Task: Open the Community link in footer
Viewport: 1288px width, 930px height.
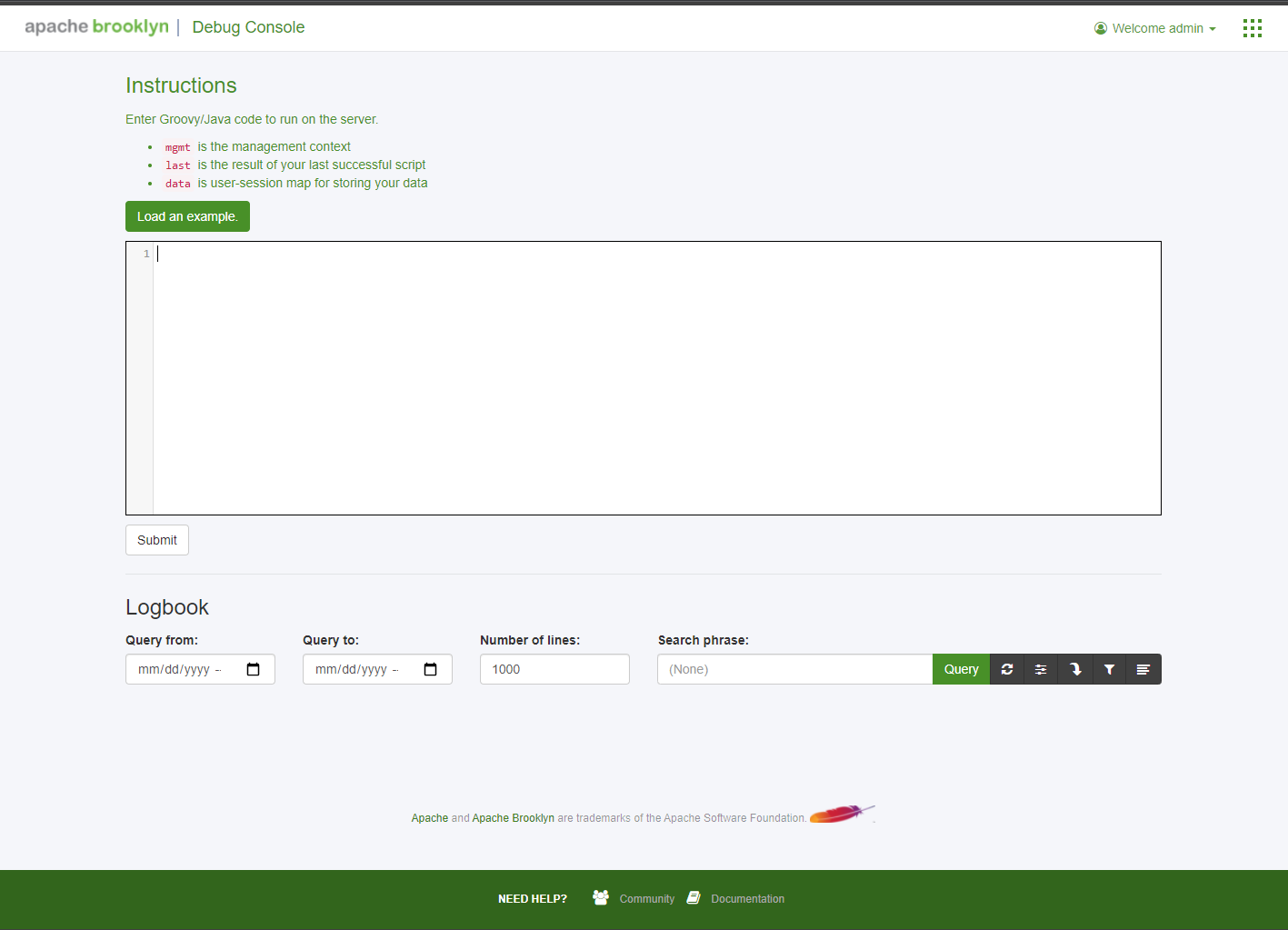Action: pos(647,899)
